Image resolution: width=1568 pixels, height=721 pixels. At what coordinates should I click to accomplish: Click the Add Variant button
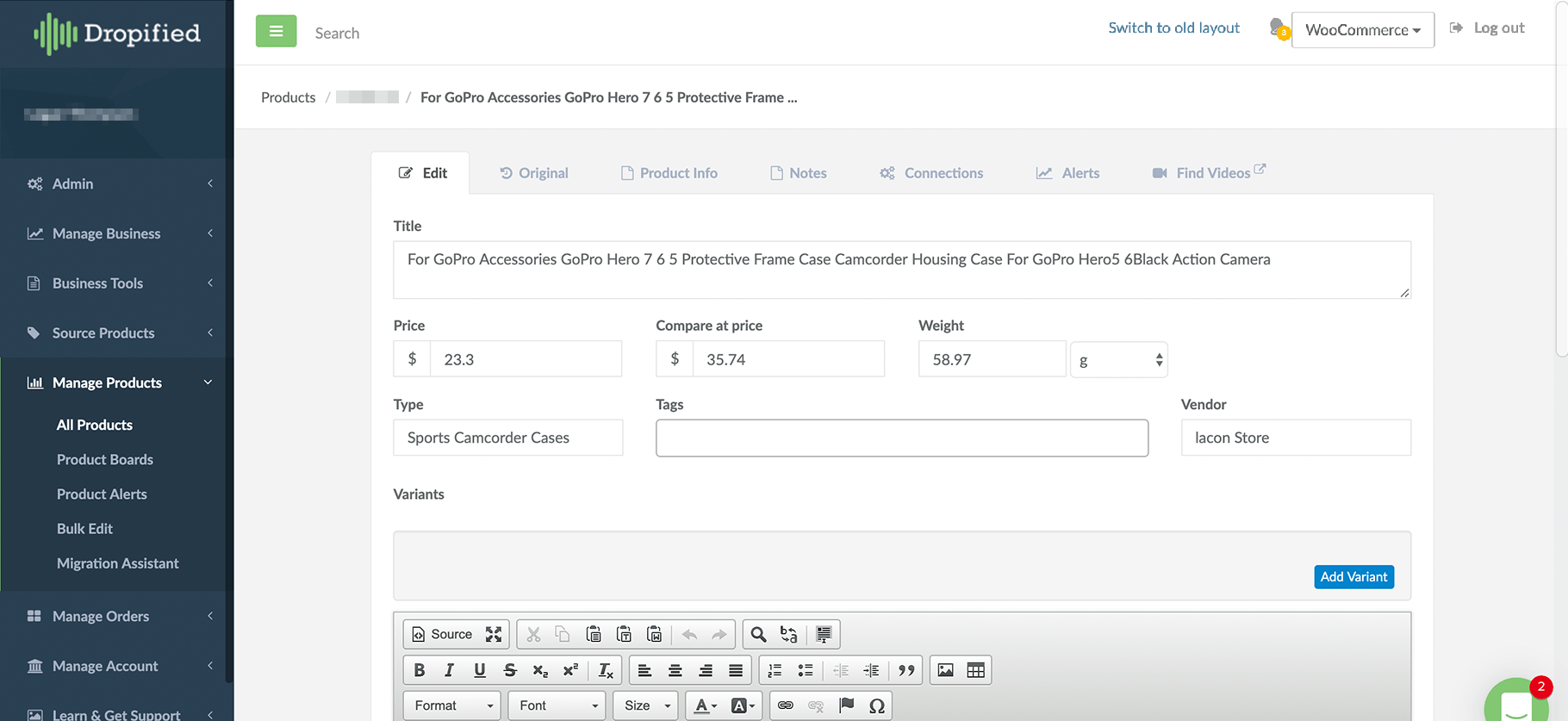(x=1353, y=577)
